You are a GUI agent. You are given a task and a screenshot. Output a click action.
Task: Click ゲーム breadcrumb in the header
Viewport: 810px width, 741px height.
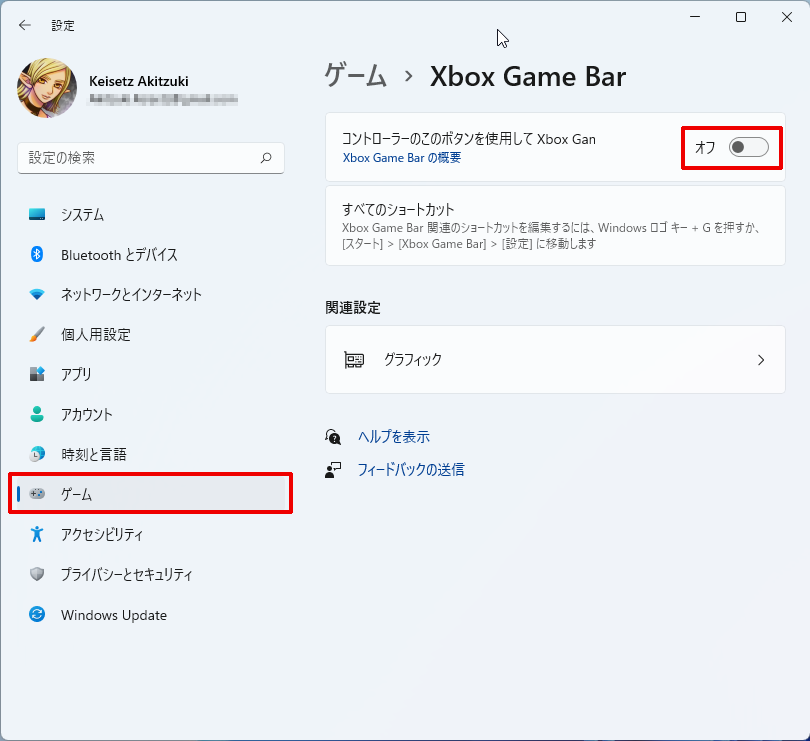click(x=355, y=76)
